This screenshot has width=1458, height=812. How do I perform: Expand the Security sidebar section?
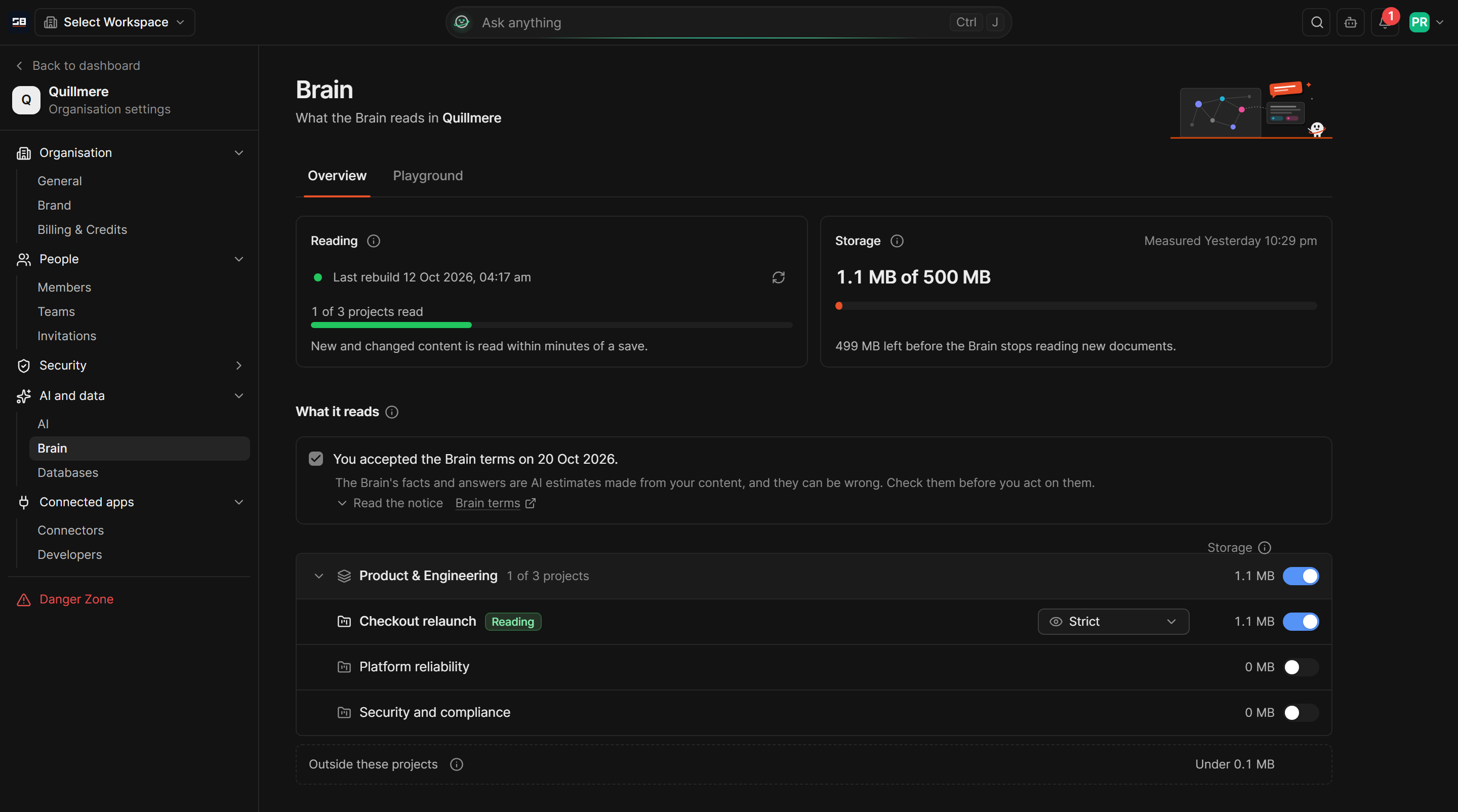(x=129, y=366)
